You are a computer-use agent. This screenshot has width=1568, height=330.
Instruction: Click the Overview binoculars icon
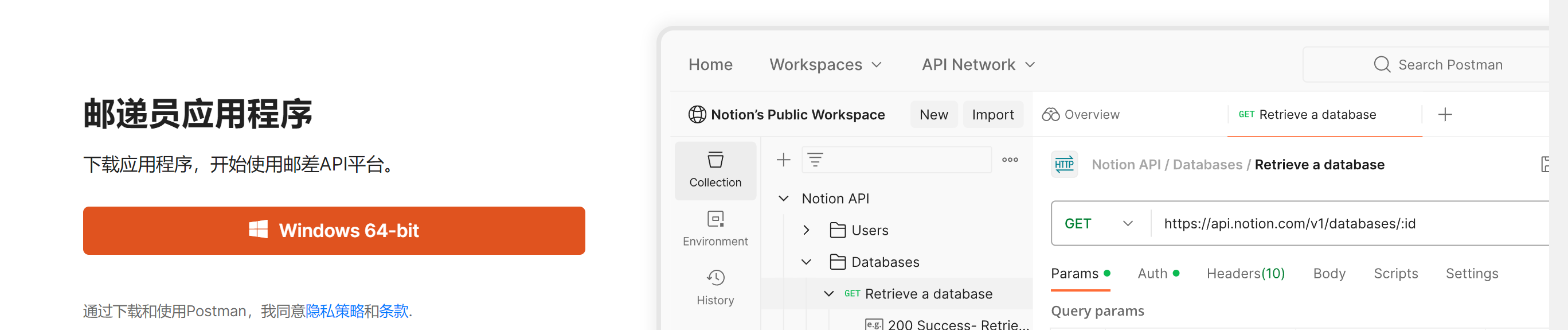click(x=1051, y=114)
